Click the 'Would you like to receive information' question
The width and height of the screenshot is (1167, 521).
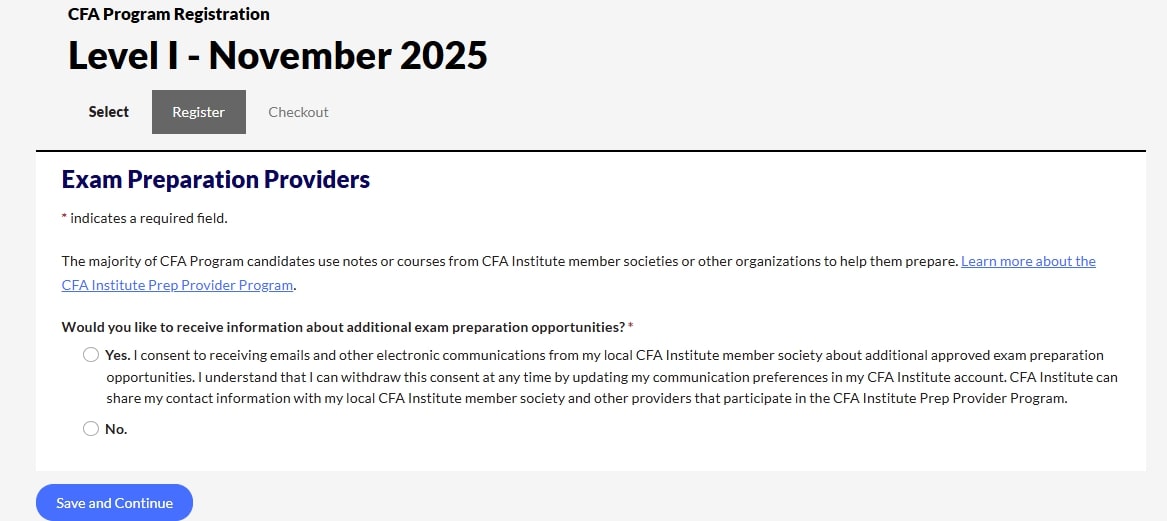tap(343, 327)
